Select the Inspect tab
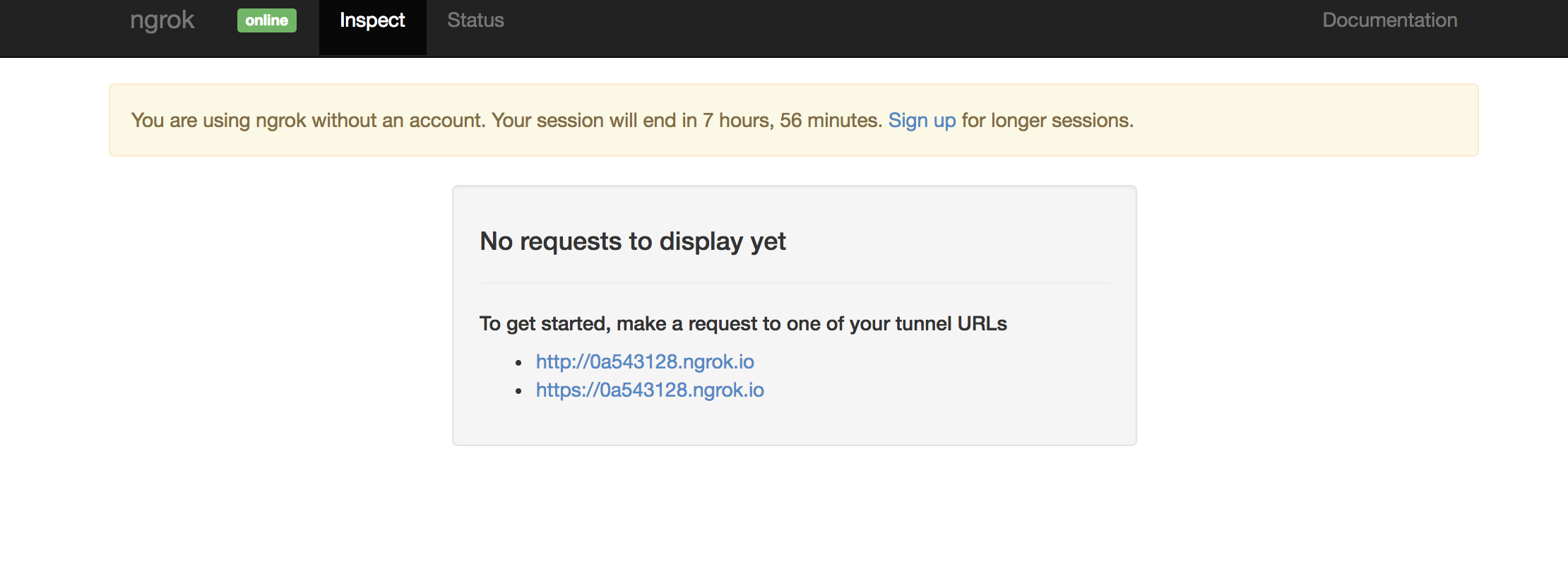The image size is (1568, 576). tap(372, 20)
